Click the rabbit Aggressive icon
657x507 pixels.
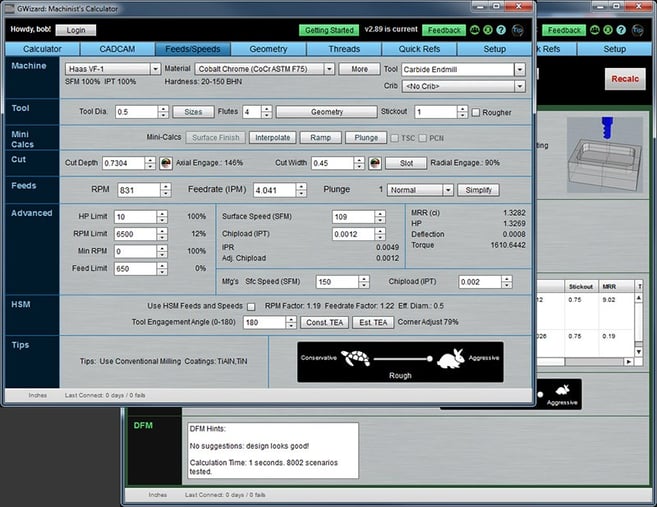point(451,359)
